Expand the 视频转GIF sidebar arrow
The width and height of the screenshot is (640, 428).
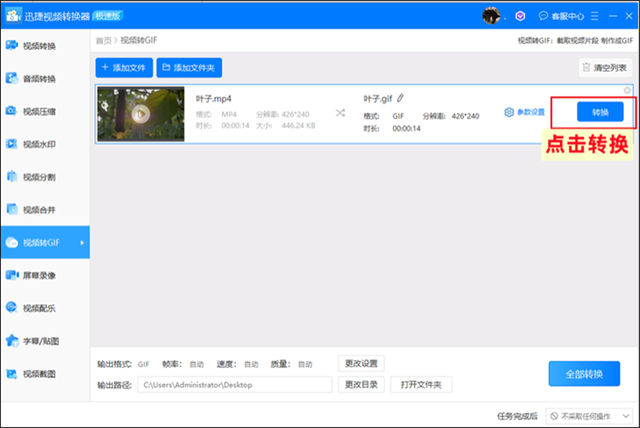(x=82, y=242)
